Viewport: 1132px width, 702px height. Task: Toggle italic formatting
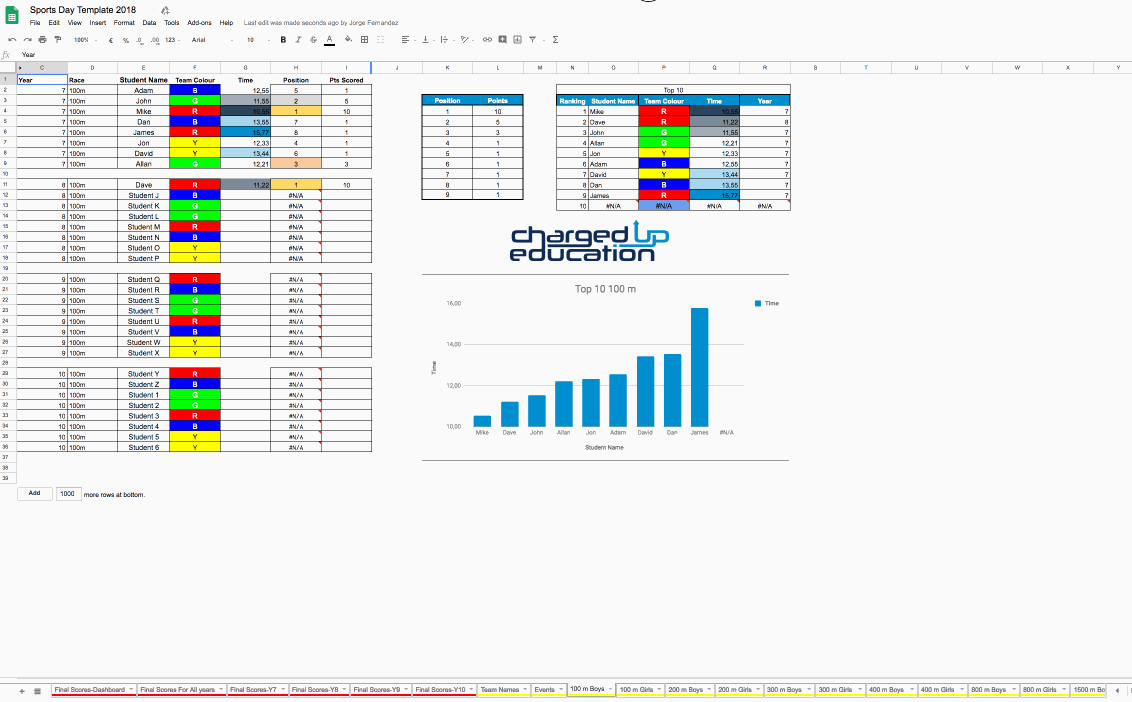298,40
